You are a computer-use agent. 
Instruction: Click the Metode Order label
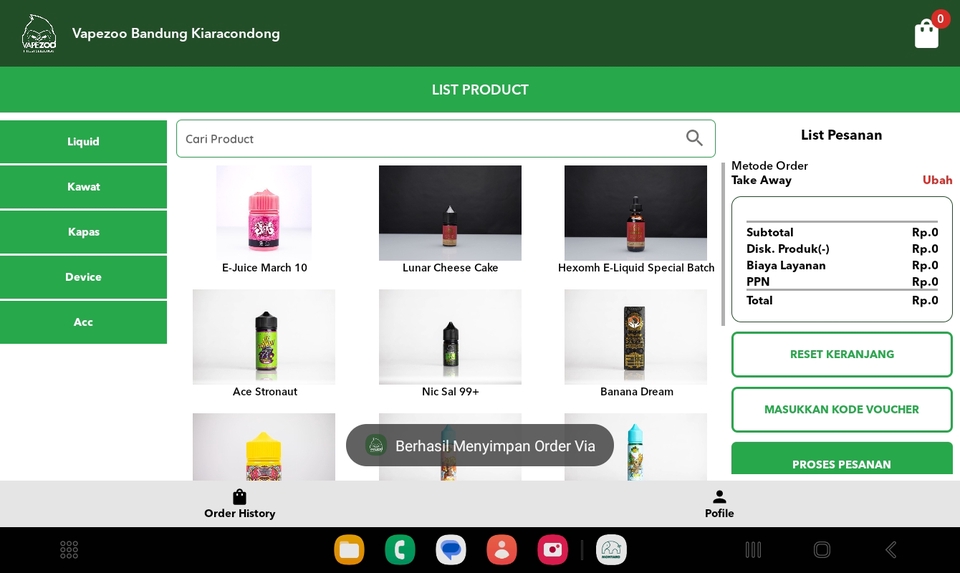[769, 166]
